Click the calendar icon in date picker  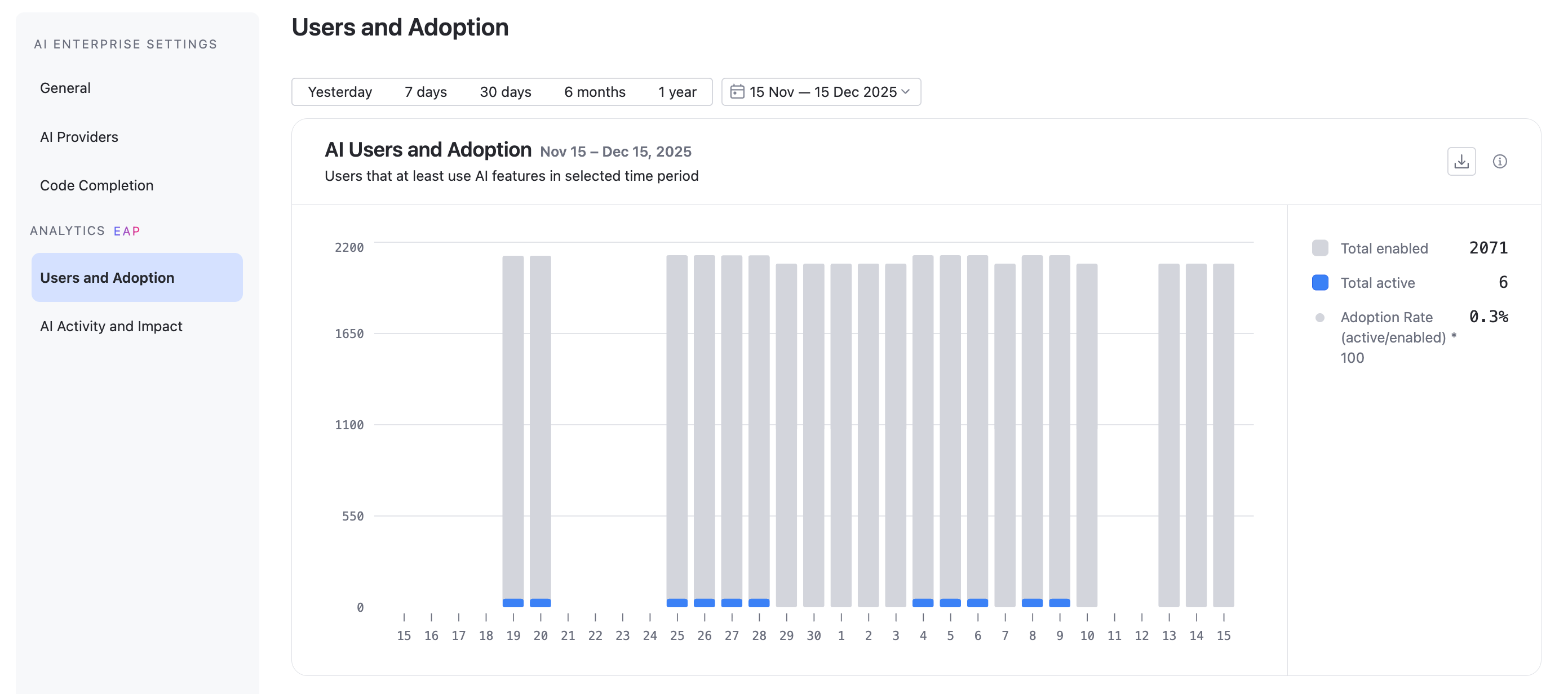pos(737,91)
